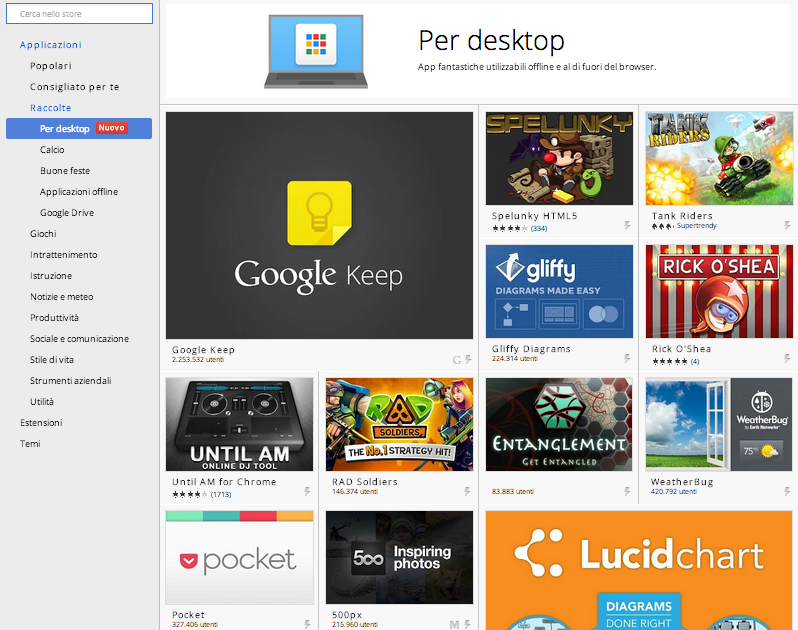Open the Applicazioni offline collection
Image resolution: width=798 pixels, height=630 pixels.
coord(79,191)
